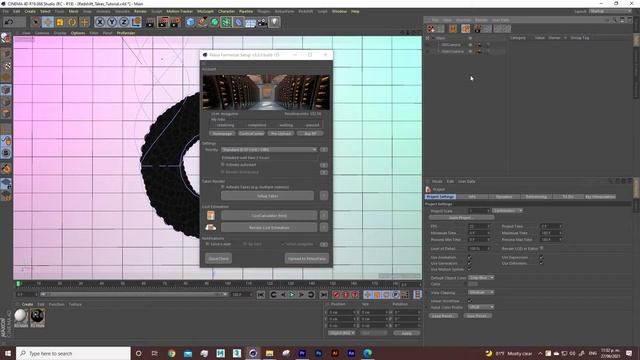640x360 pixels.
Task: Activate the Rotate tool
Action: [72, 22]
